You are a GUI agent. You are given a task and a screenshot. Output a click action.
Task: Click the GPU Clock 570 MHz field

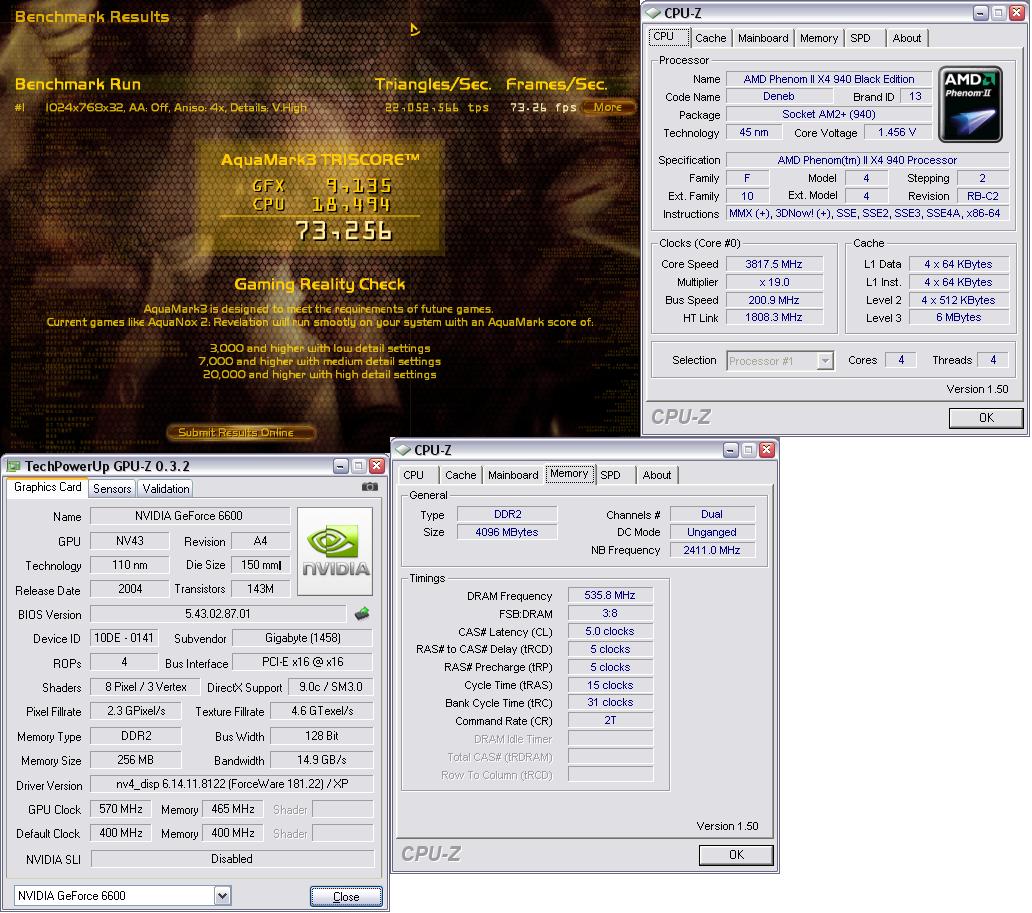point(120,809)
